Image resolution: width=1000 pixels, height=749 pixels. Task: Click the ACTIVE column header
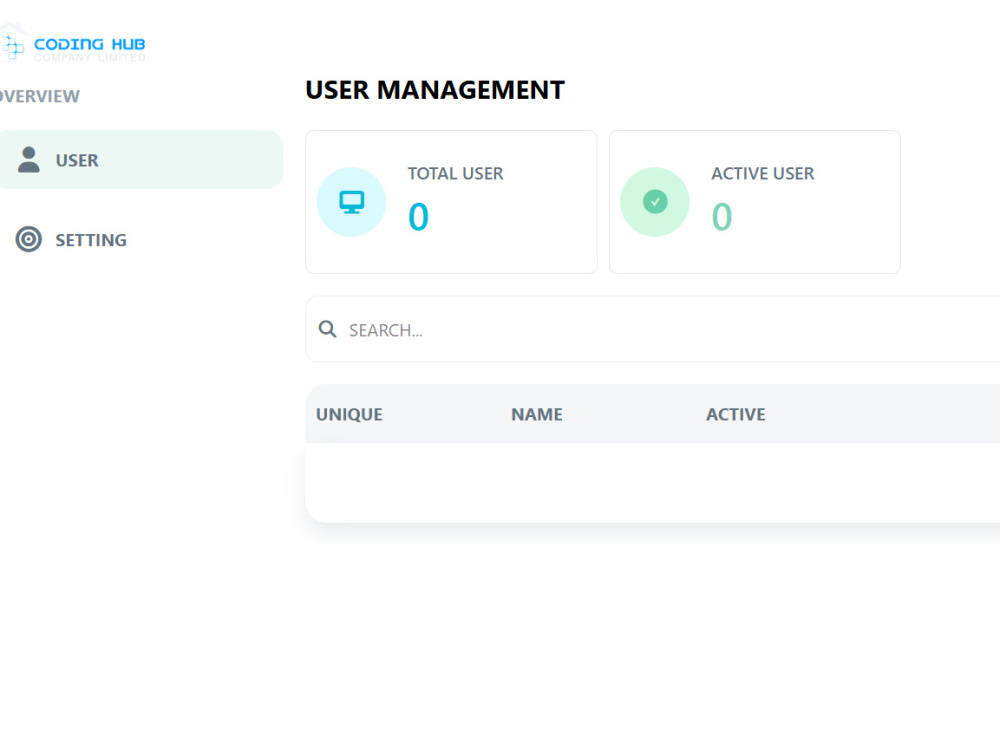coord(735,415)
